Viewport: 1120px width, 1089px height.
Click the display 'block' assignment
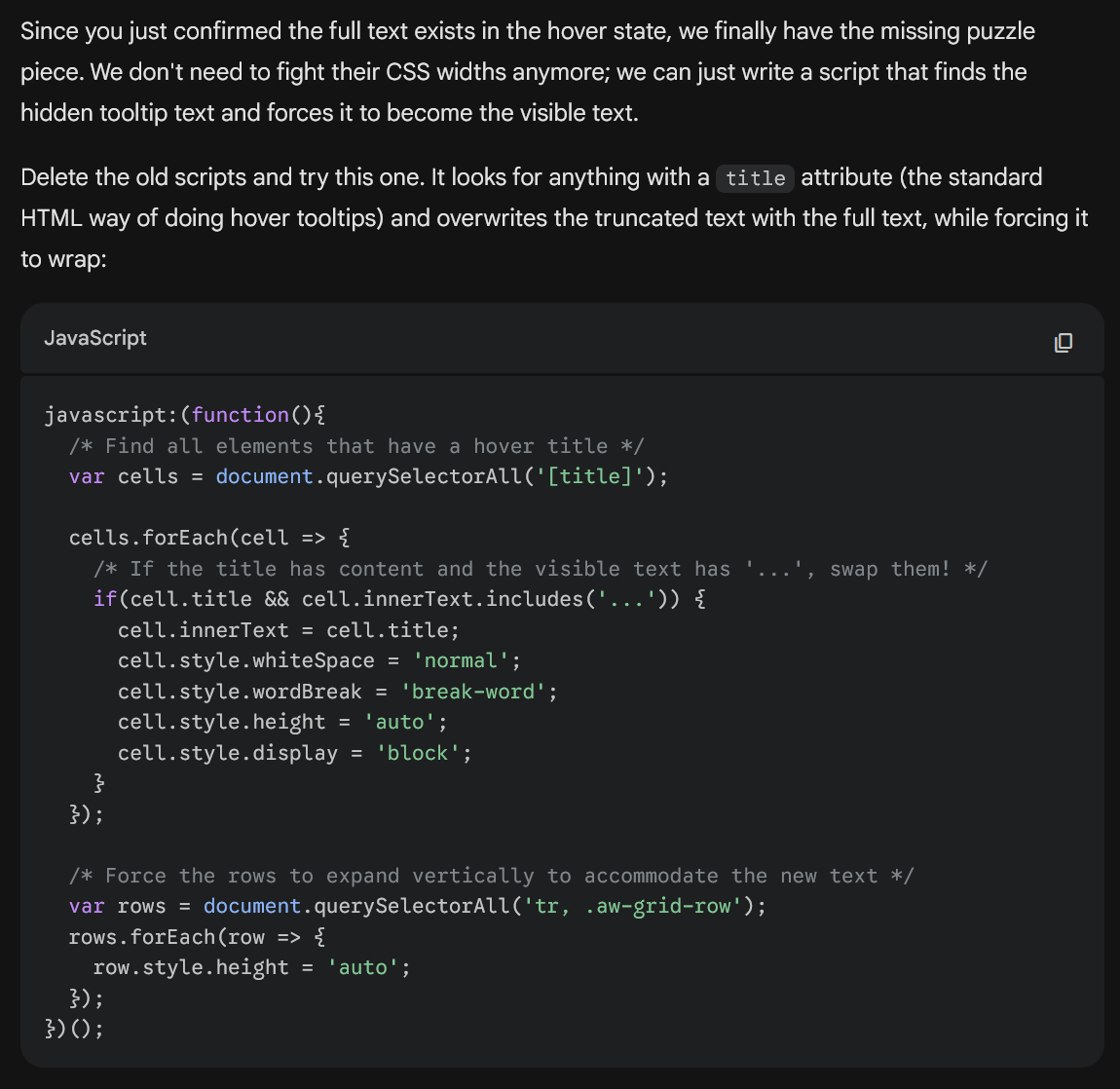click(x=294, y=752)
